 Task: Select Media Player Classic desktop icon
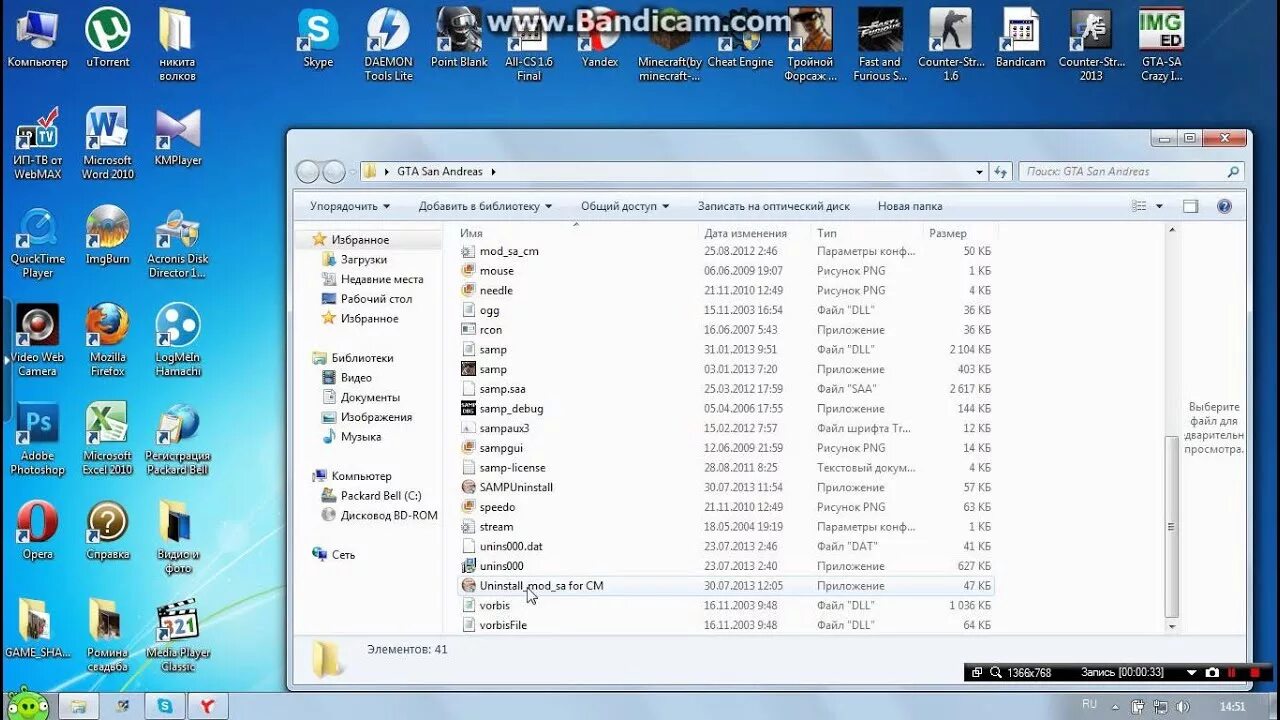point(178,635)
